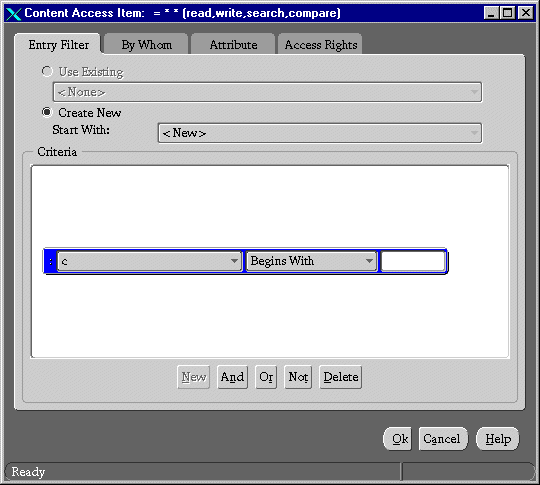Open Help for this dialog
Image resolution: width=540 pixels, height=485 pixels.
click(498, 439)
